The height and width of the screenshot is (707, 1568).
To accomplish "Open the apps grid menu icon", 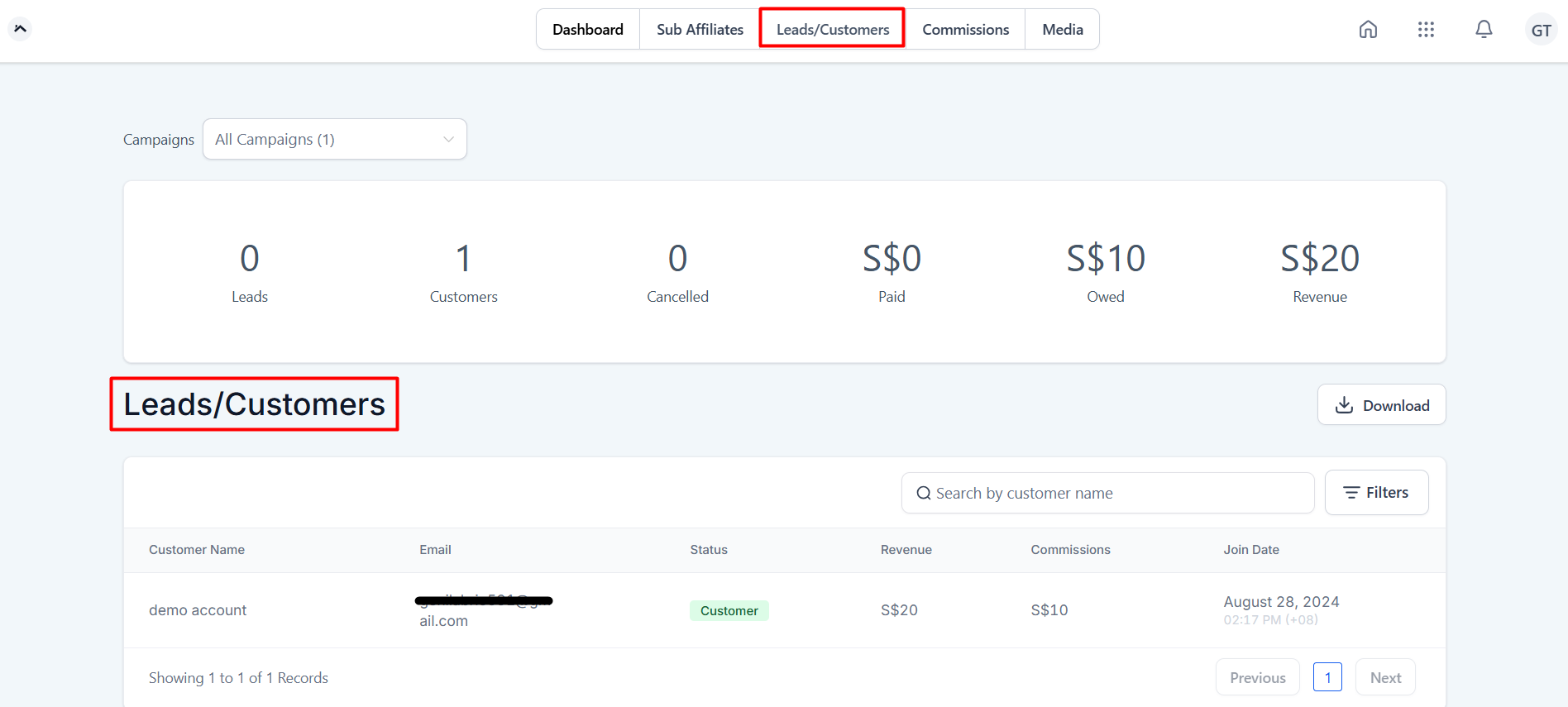I will (1426, 30).
